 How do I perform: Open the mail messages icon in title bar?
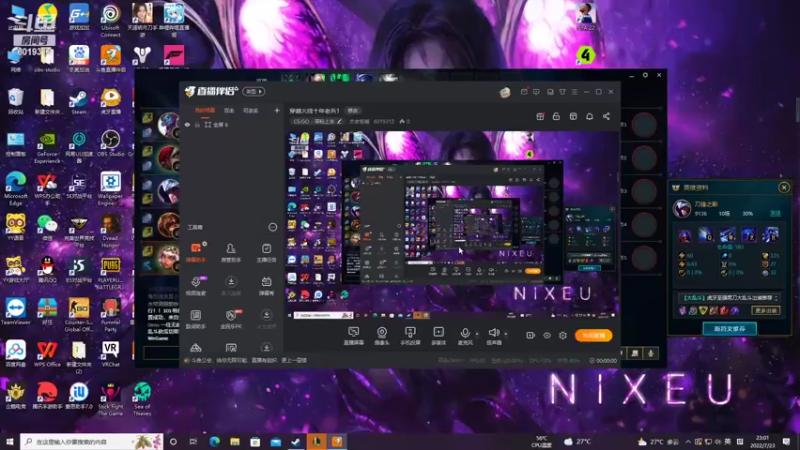(x=524, y=92)
